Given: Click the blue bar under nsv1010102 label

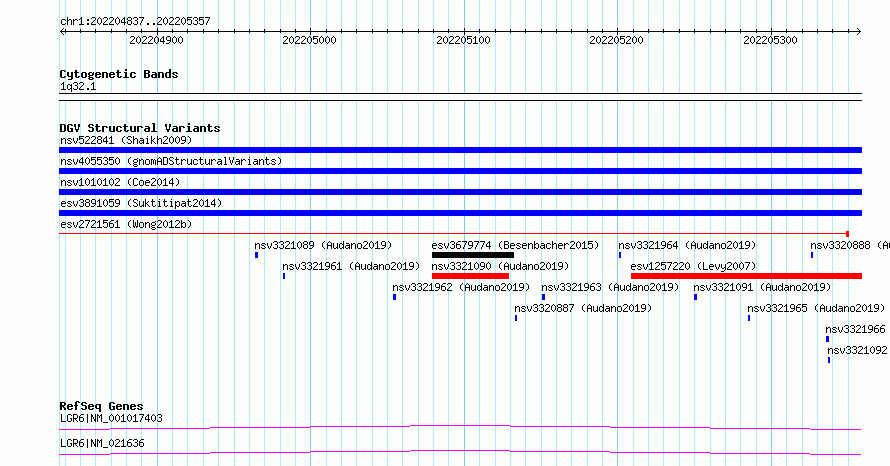Looking at the screenshot, I should tap(460, 192).
